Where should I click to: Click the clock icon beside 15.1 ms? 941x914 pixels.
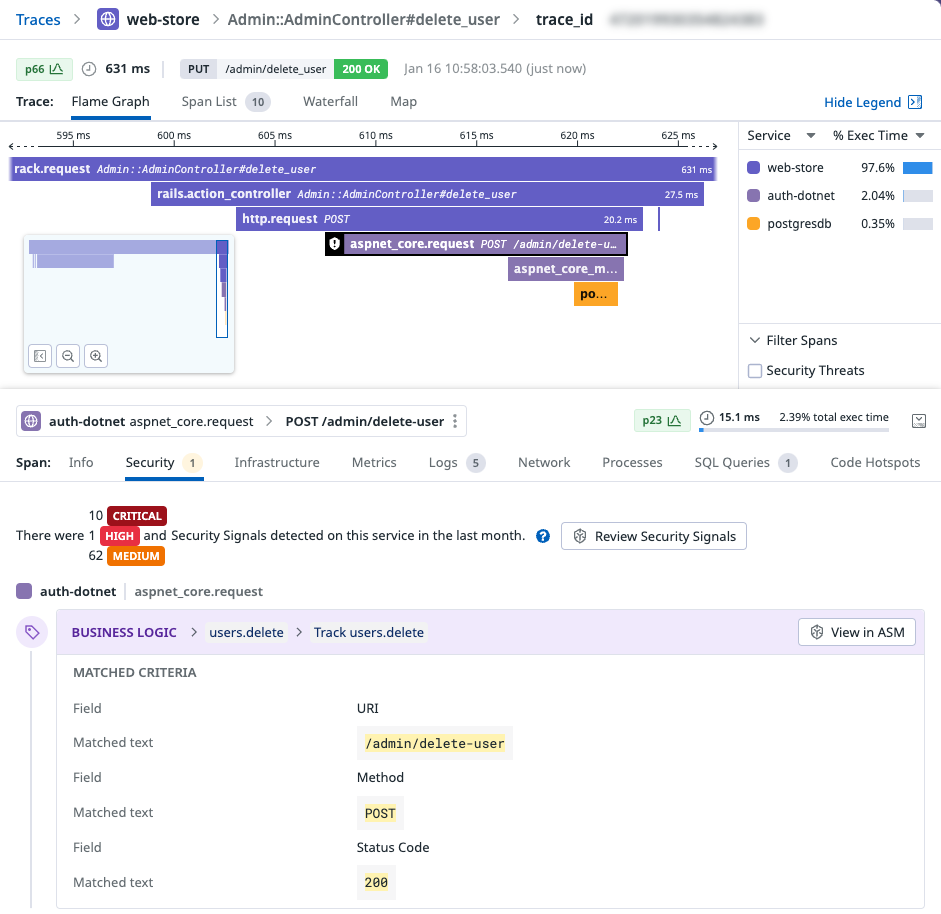pyautogui.click(x=707, y=418)
